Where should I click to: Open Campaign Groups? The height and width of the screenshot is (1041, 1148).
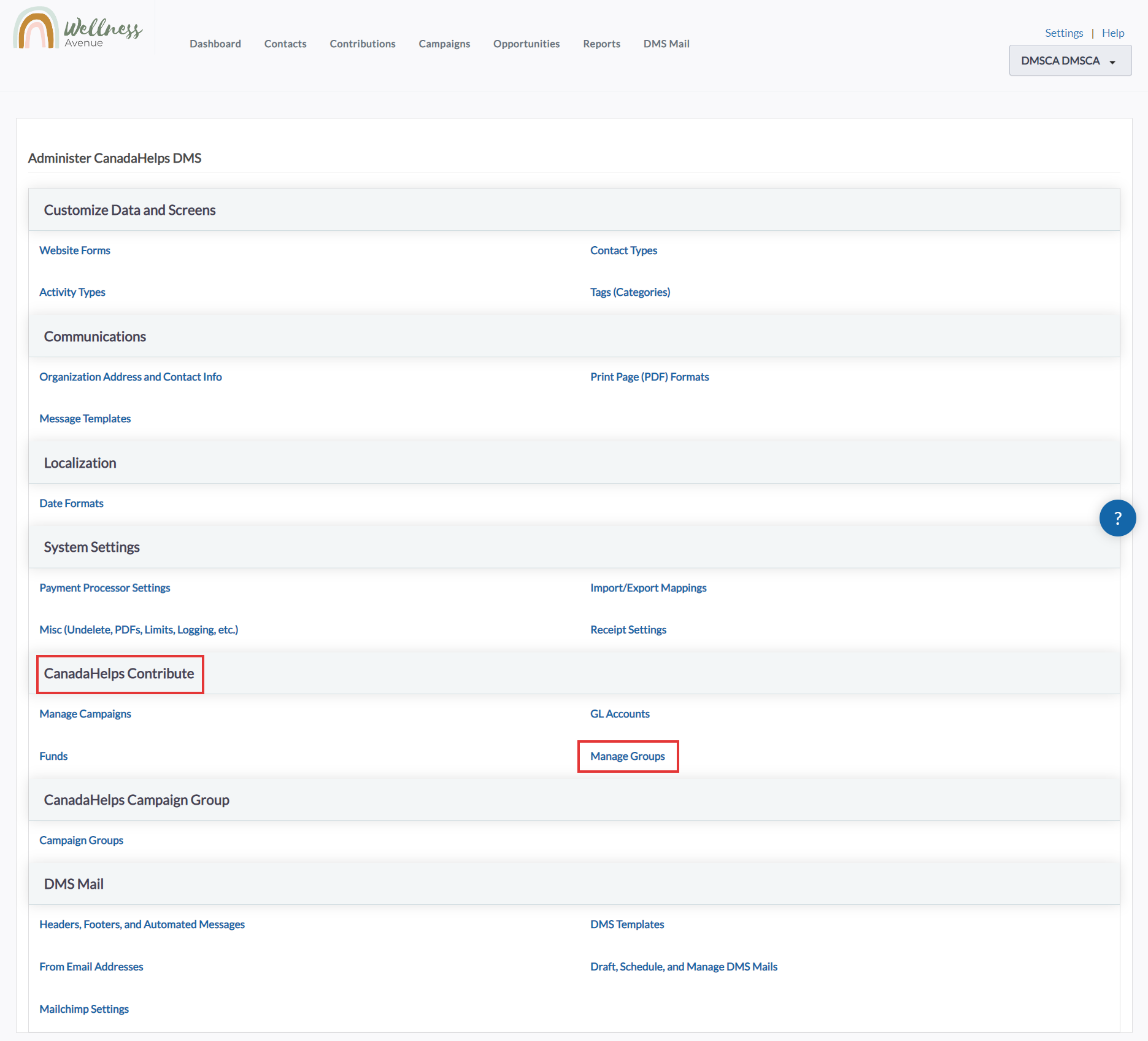[81, 840]
